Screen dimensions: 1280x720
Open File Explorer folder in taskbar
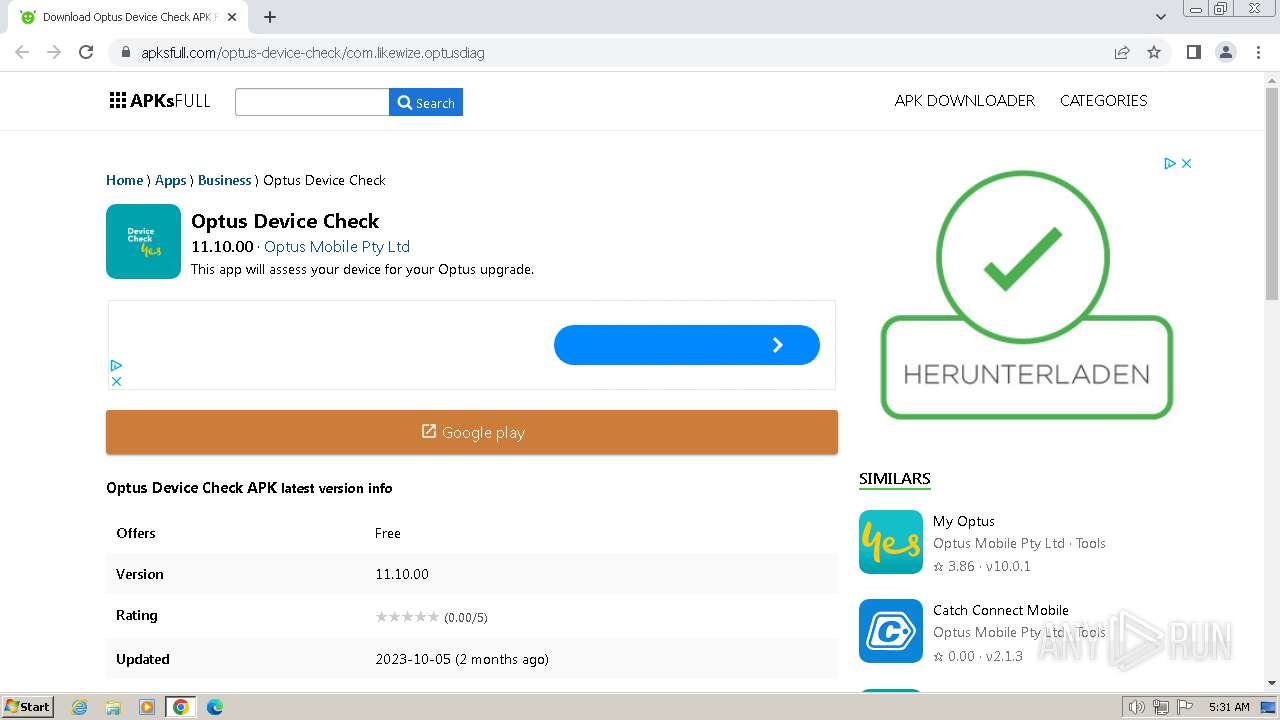tap(113, 706)
